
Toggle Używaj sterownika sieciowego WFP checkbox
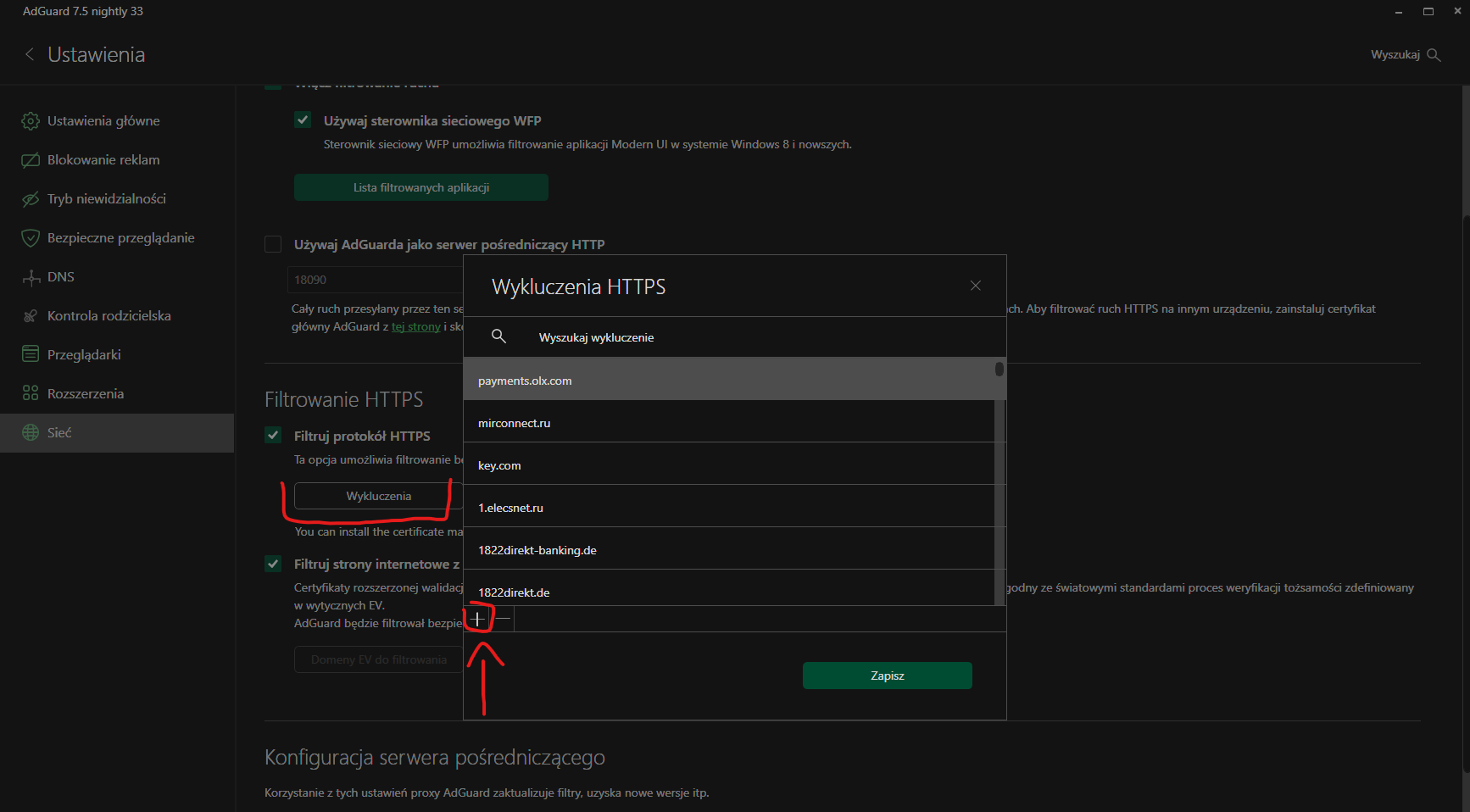point(303,120)
